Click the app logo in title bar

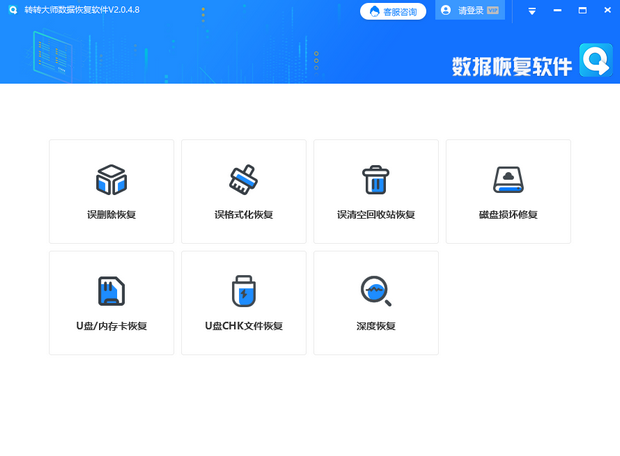click(13, 10)
